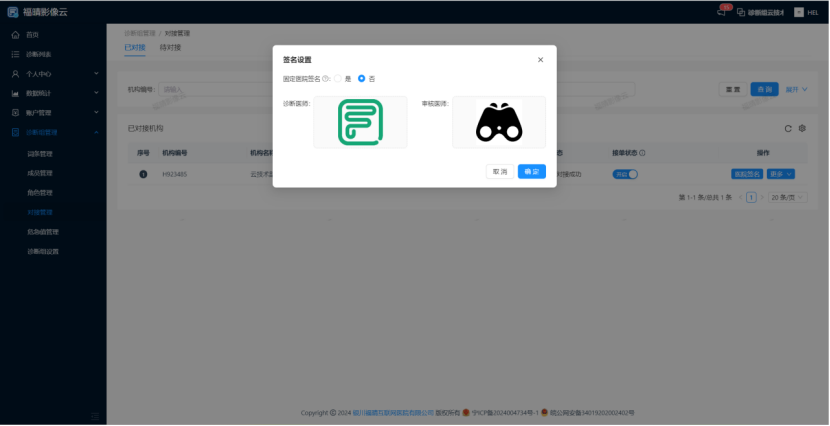Click the notification message icon with red badge
Image resolution: width=830 pixels, height=426 pixels.
(x=723, y=10)
